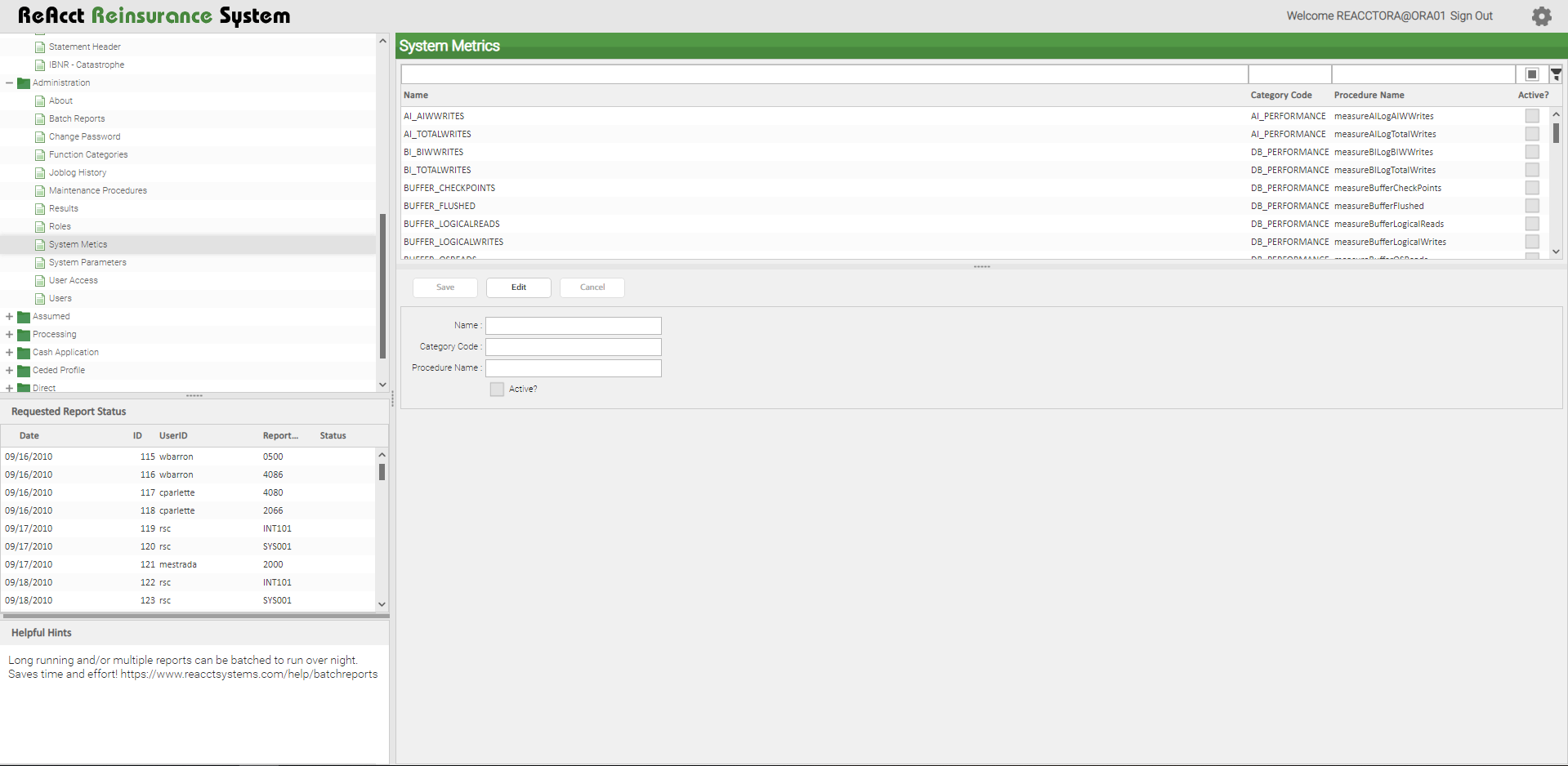Click the Administration folder icon
This screenshot has height=766, width=1568.
tap(24, 83)
